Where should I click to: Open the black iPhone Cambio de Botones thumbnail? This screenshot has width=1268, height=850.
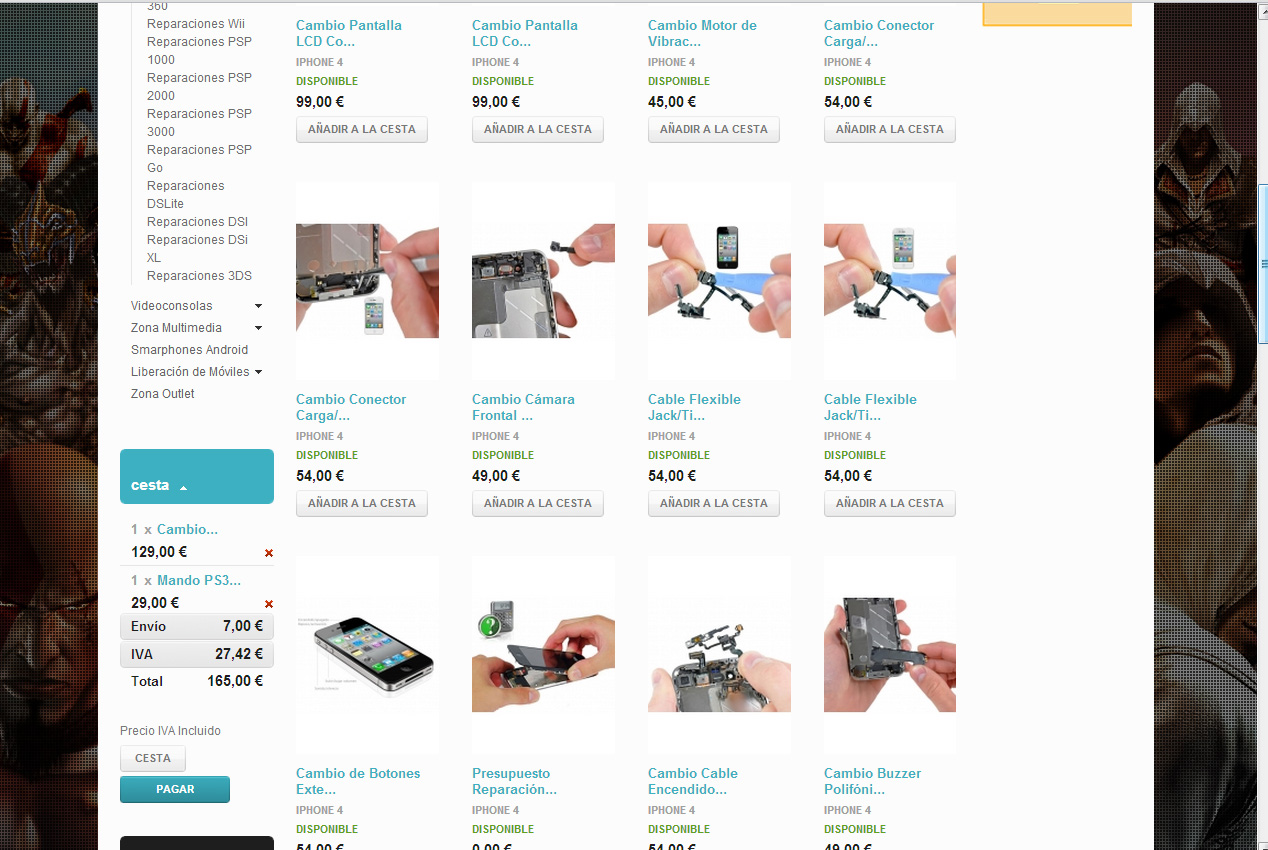[x=367, y=655]
